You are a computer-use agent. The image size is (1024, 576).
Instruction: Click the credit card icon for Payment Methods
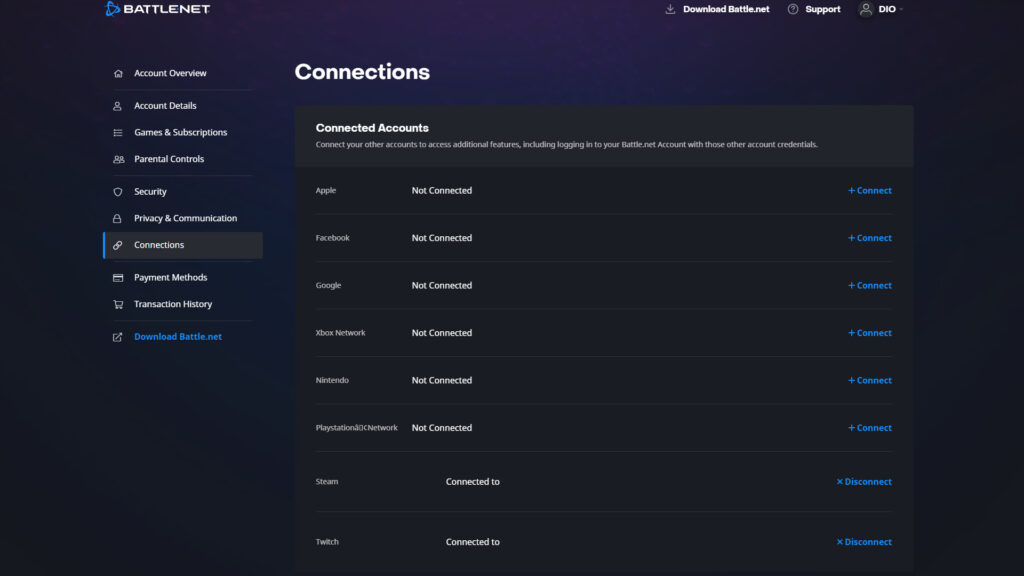[x=117, y=277]
